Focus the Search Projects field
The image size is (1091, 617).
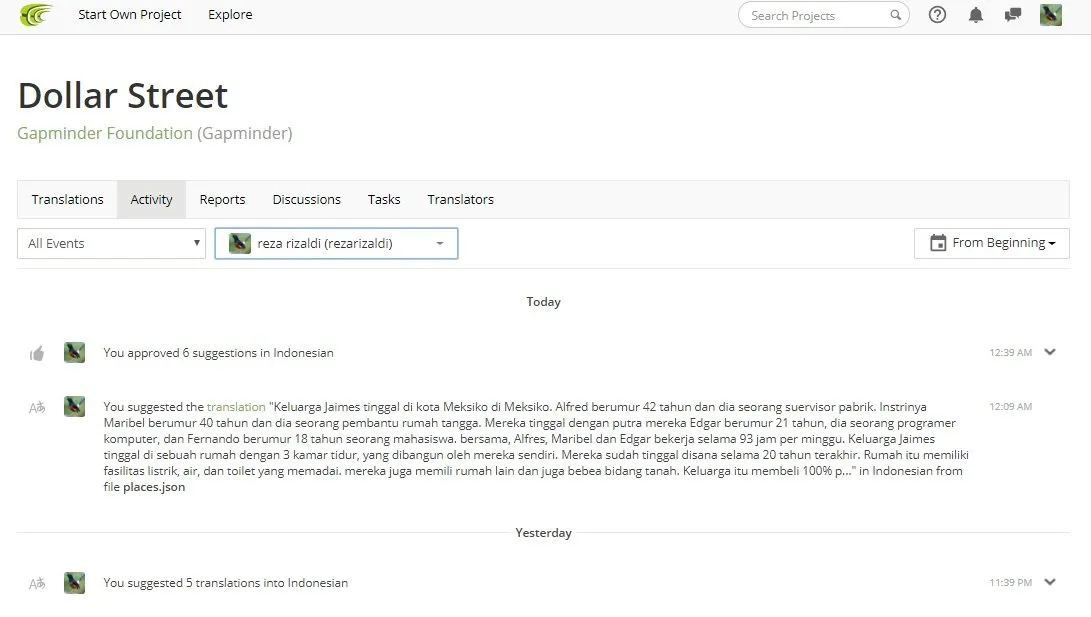(823, 15)
